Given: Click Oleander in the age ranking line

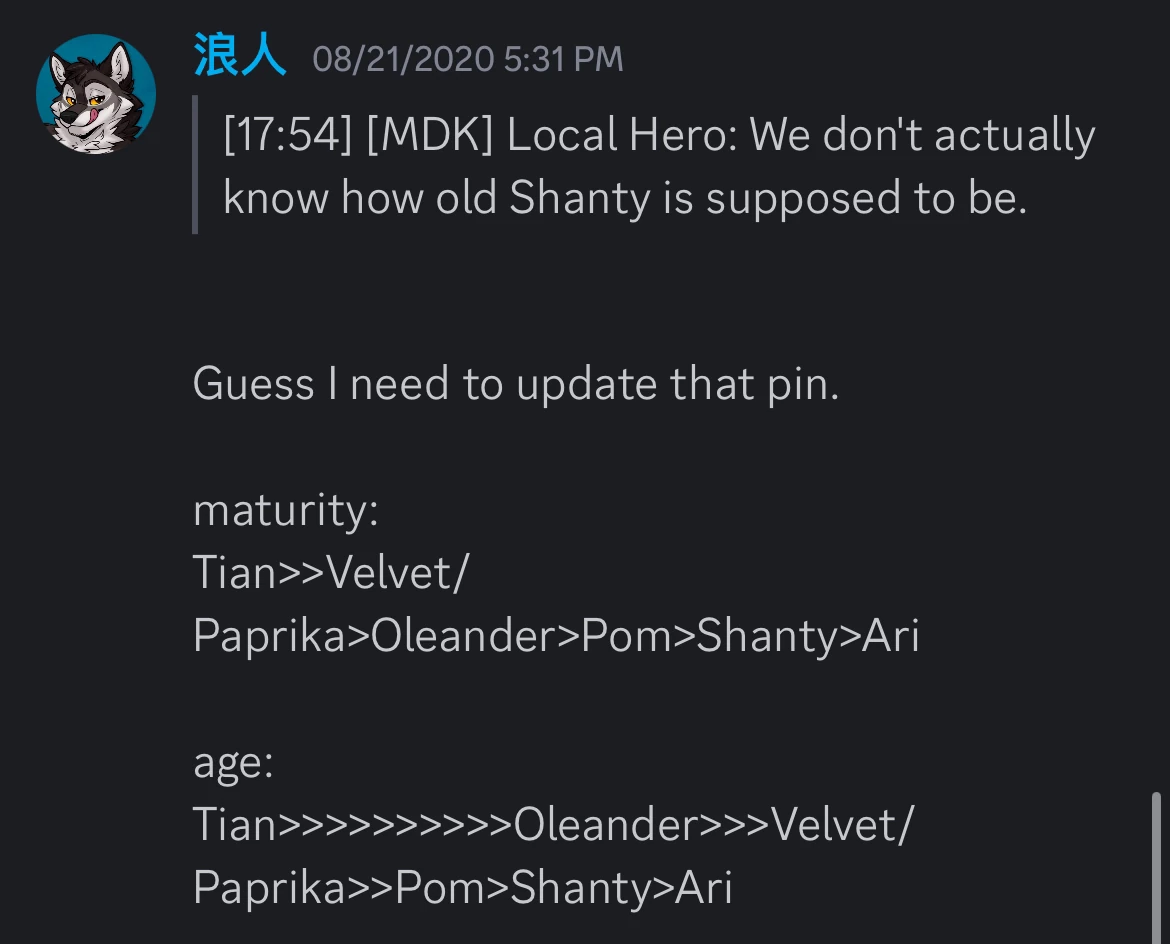Looking at the screenshot, I should (x=604, y=825).
